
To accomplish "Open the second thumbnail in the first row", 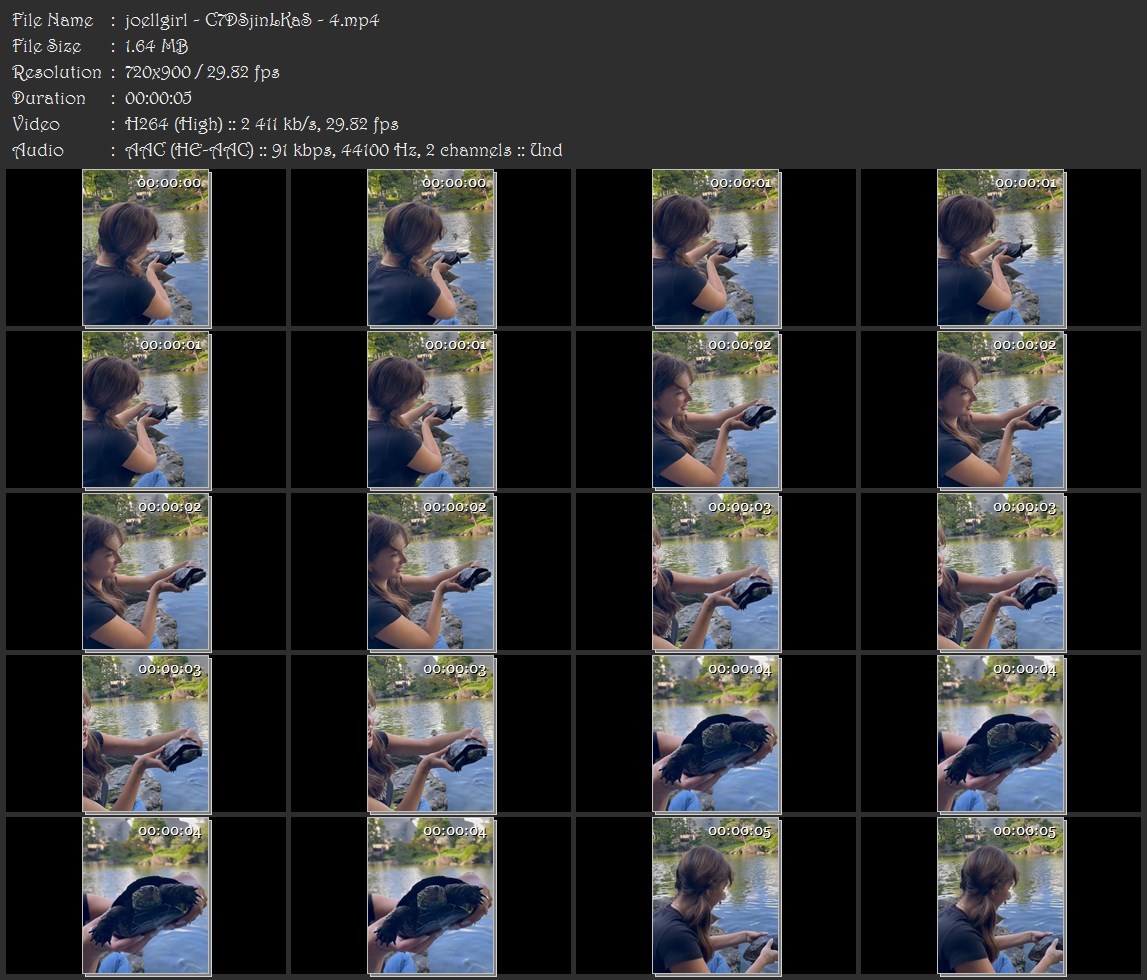I will click(x=431, y=248).
